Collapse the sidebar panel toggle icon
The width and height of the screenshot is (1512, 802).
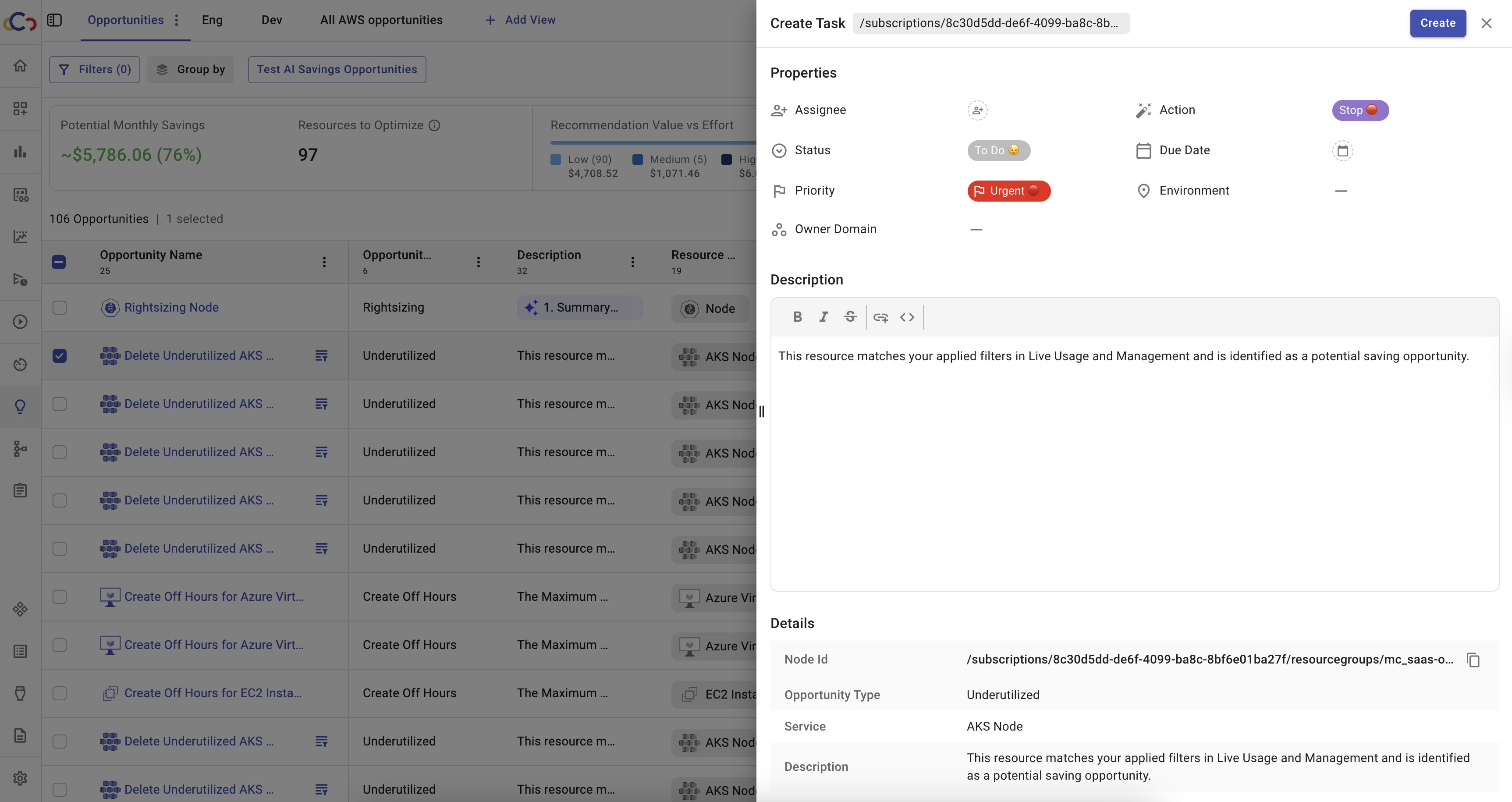pyautogui.click(x=54, y=20)
